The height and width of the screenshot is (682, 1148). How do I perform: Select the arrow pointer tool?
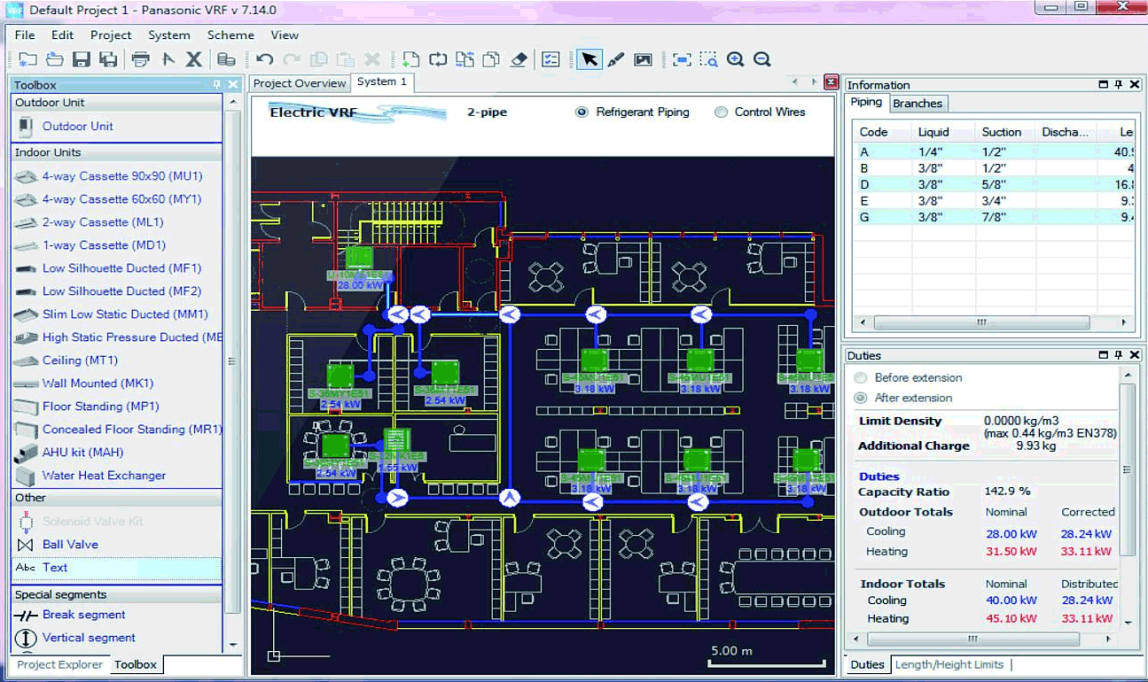589,59
